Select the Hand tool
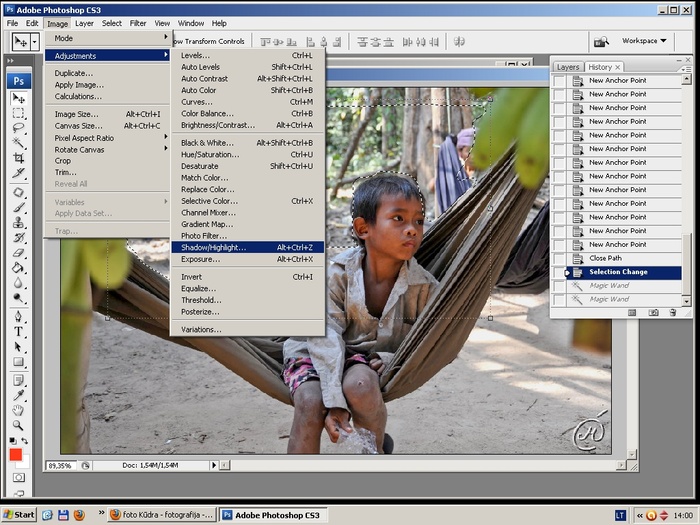 pos(18,410)
